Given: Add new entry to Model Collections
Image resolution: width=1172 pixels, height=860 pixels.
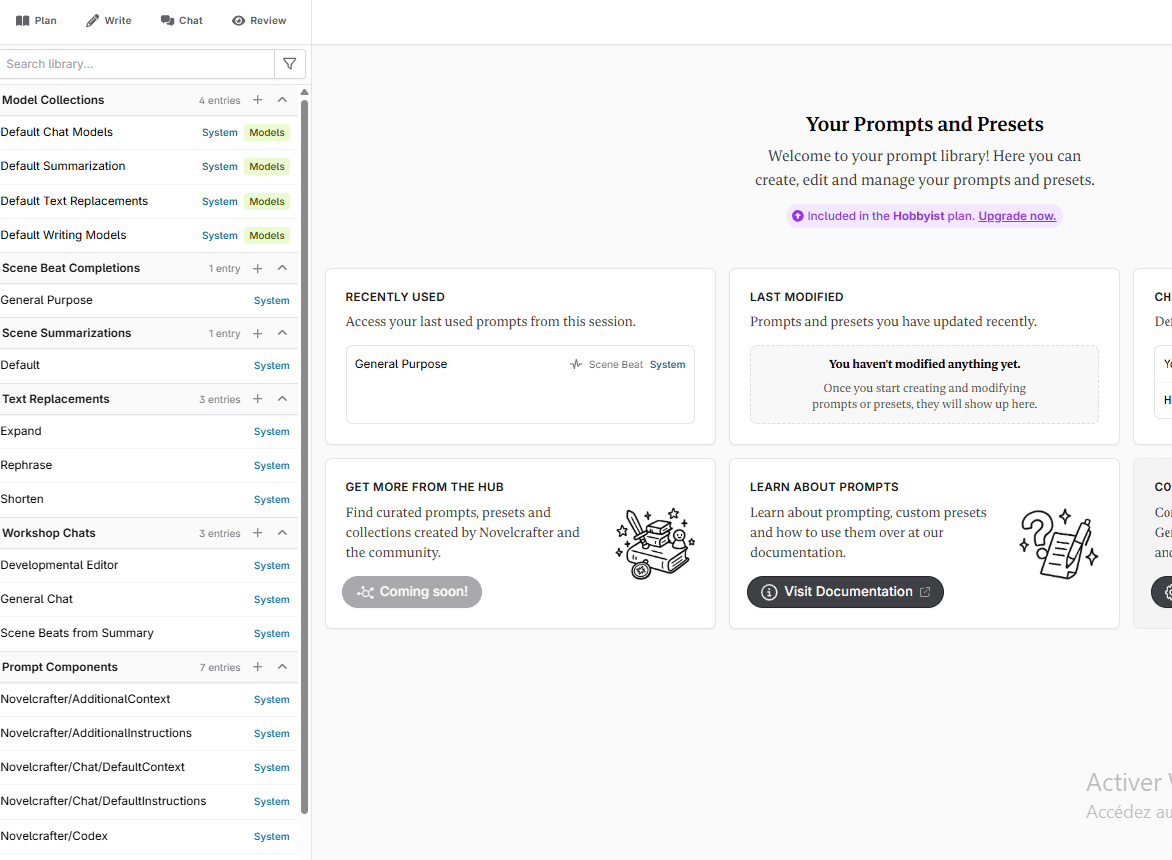Looking at the screenshot, I should pyautogui.click(x=258, y=100).
